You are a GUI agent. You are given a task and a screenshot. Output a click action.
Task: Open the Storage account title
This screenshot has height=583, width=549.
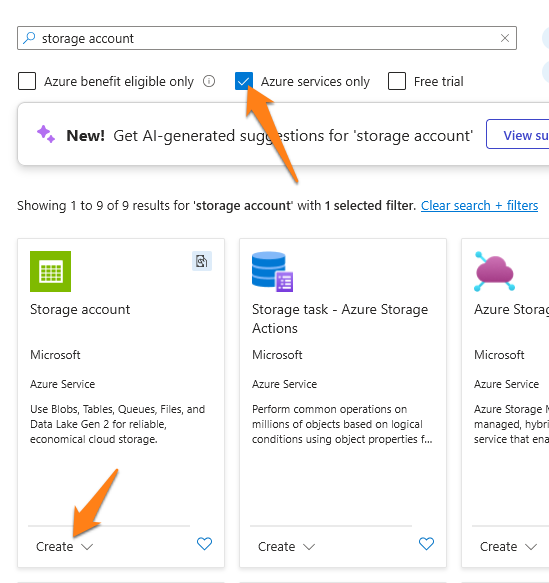tap(80, 309)
